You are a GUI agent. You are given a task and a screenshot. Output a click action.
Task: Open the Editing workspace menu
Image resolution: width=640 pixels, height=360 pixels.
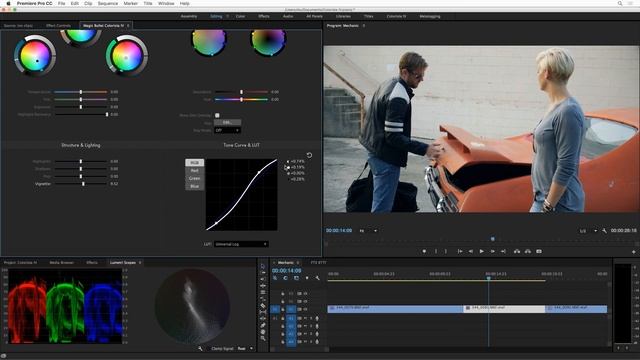[x=227, y=16]
